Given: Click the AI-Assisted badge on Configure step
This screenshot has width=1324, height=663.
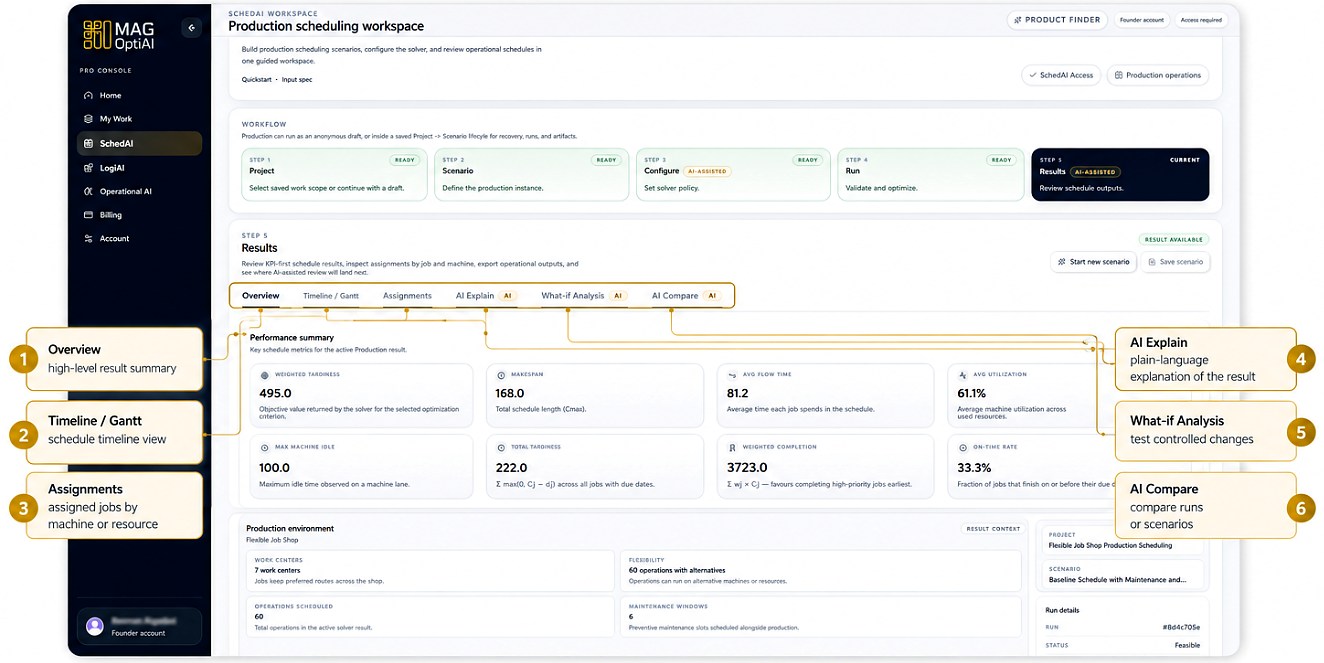Looking at the screenshot, I should [707, 171].
